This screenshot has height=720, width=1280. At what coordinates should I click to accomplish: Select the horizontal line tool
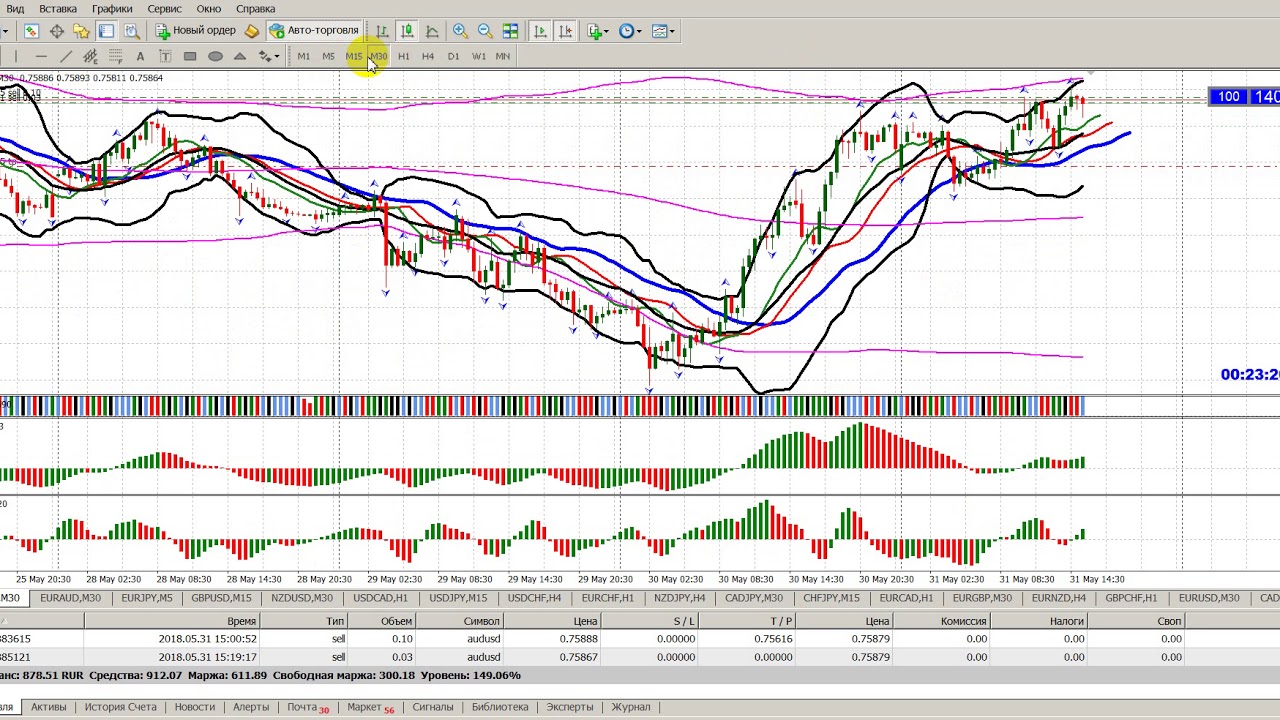[x=40, y=56]
